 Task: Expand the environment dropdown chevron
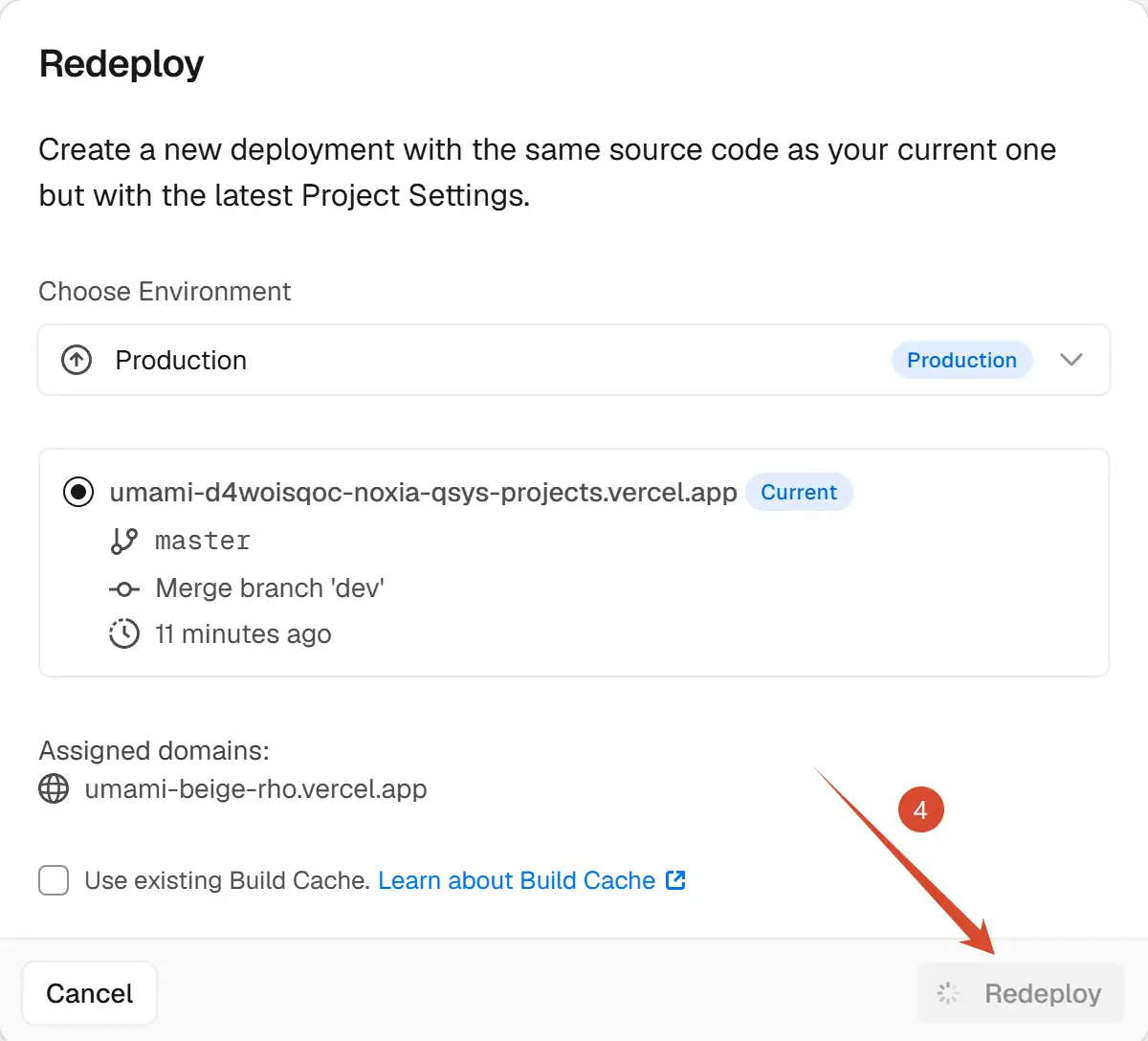(1071, 360)
